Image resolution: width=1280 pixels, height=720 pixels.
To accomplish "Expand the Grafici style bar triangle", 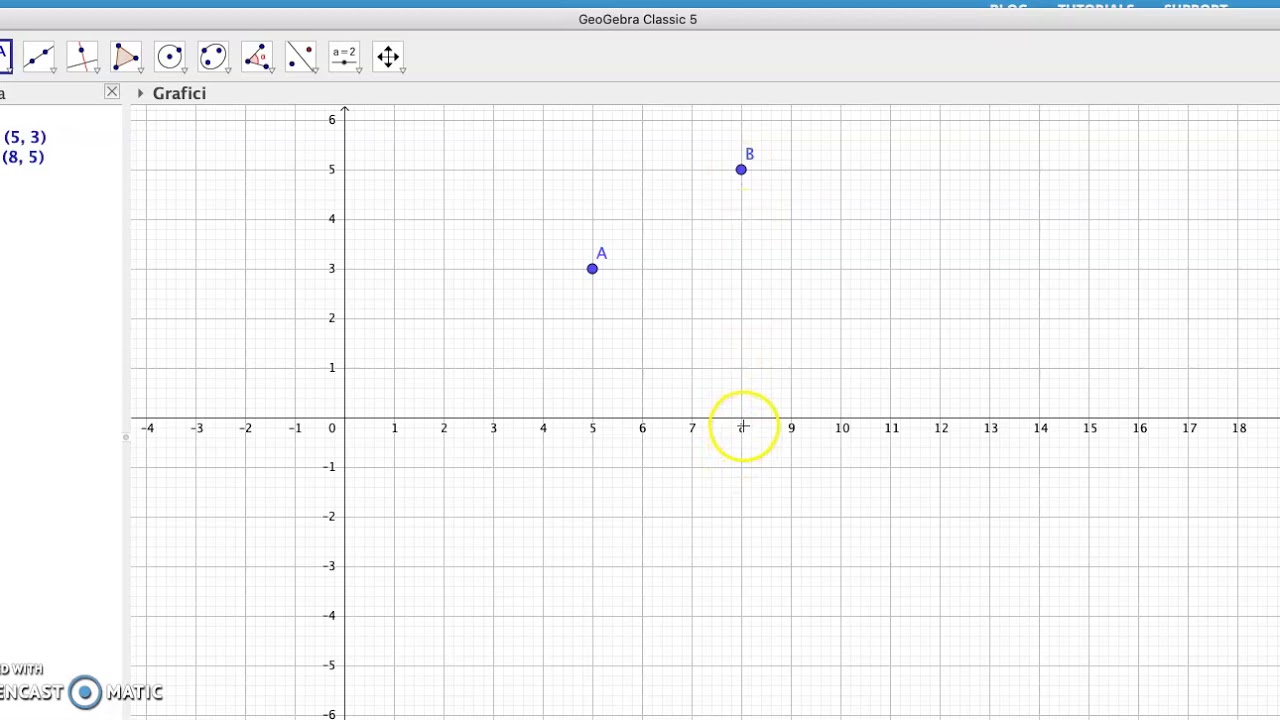I will [140, 93].
